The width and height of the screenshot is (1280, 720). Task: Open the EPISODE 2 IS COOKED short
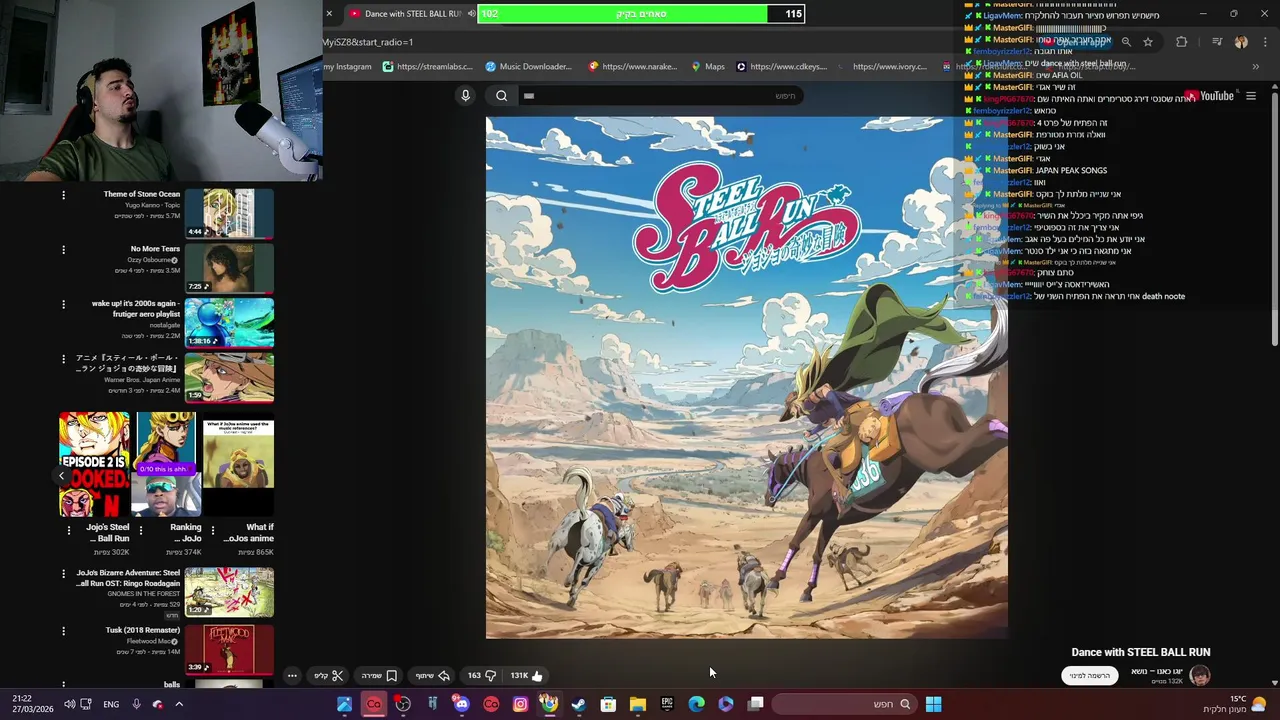point(94,464)
